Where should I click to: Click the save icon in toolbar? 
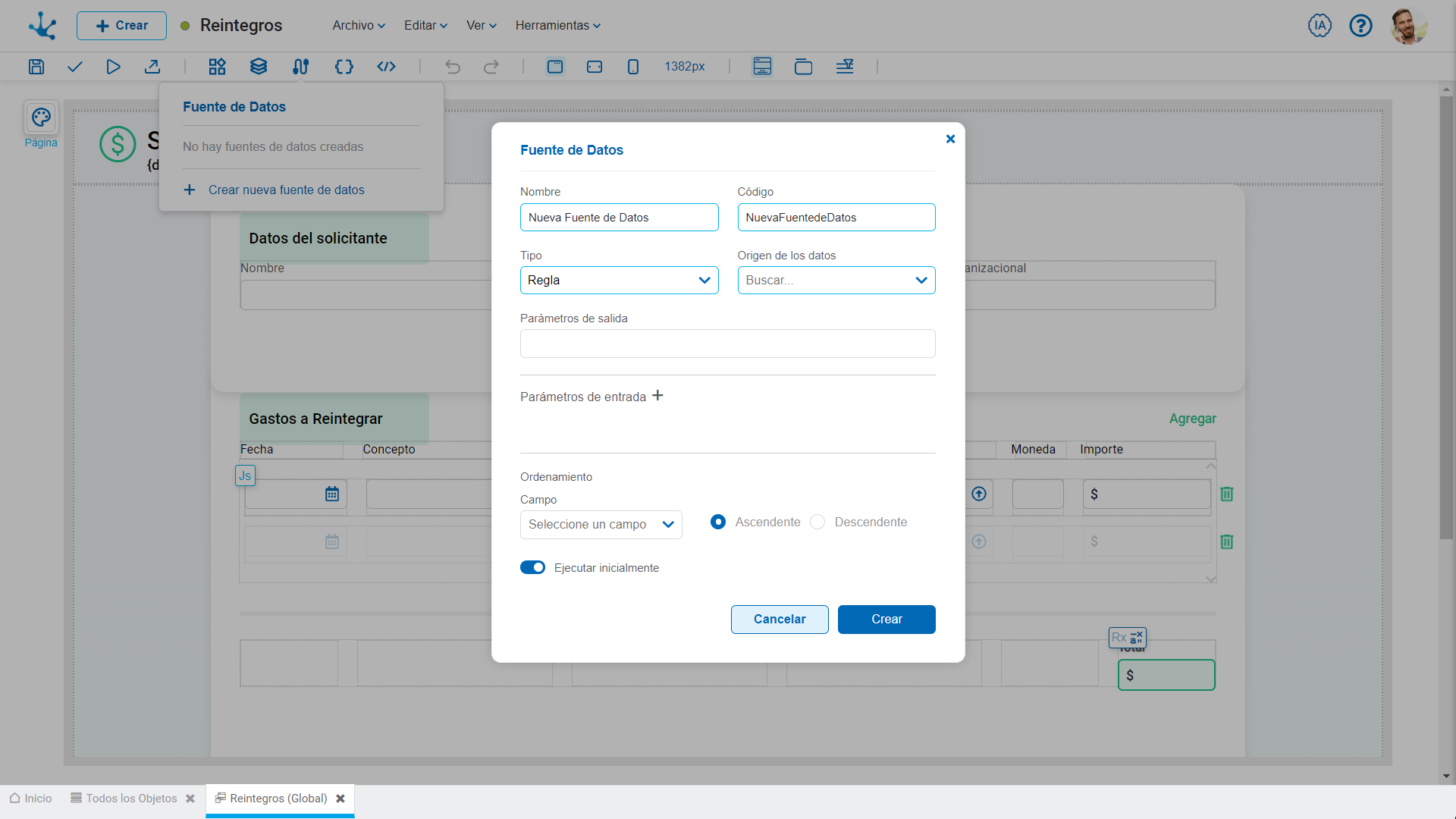point(36,67)
